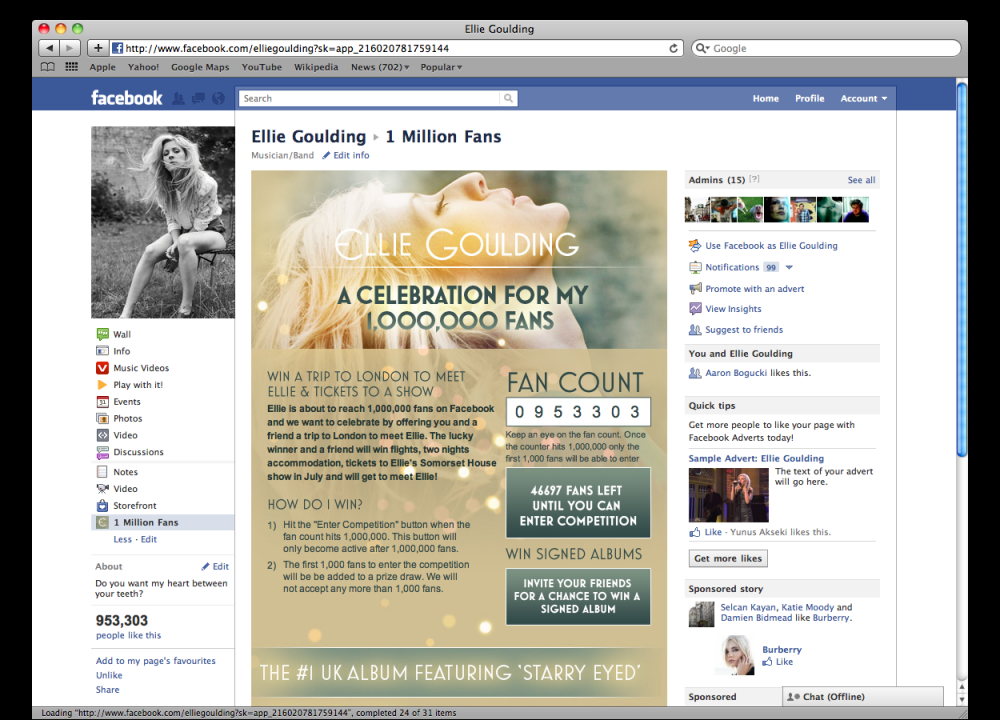1000x720 pixels.
Task: Go to Facebook Home
Action: (765, 98)
